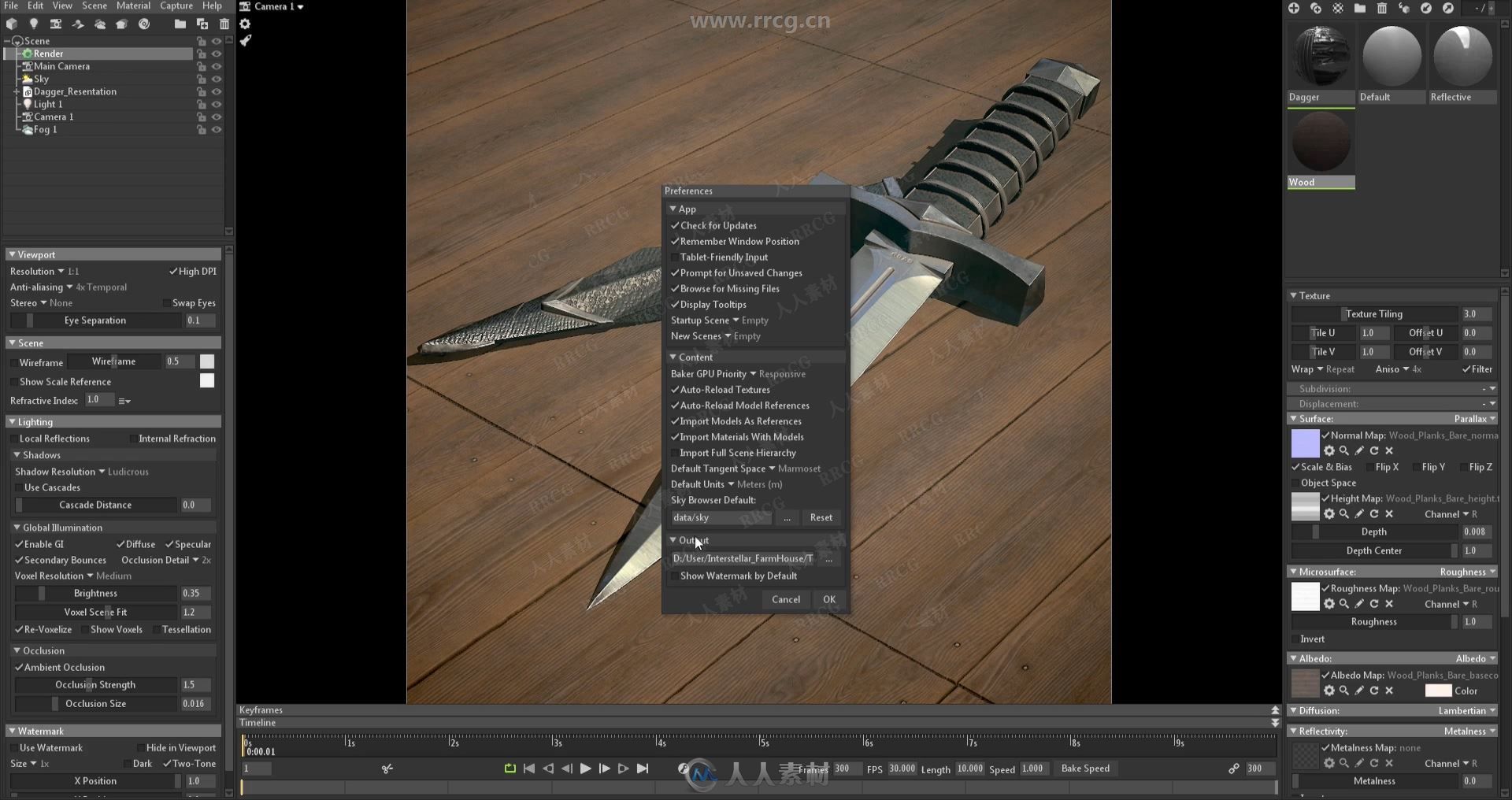Delete the selected scene object with trash icon
1512x800 pixels.
[224, 24]
